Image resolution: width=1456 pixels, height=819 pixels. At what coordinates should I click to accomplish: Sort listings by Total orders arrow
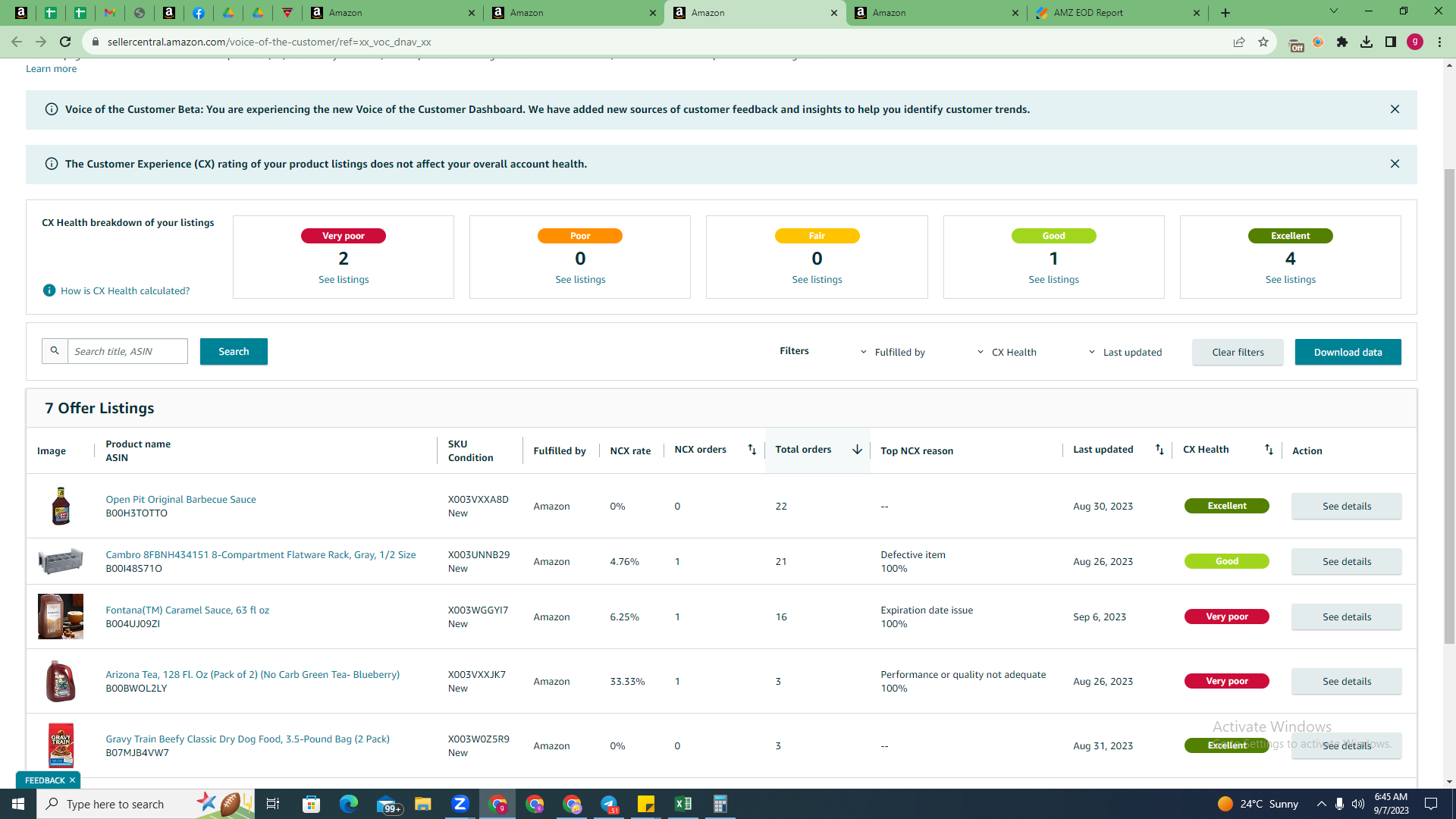click(857, 450)
